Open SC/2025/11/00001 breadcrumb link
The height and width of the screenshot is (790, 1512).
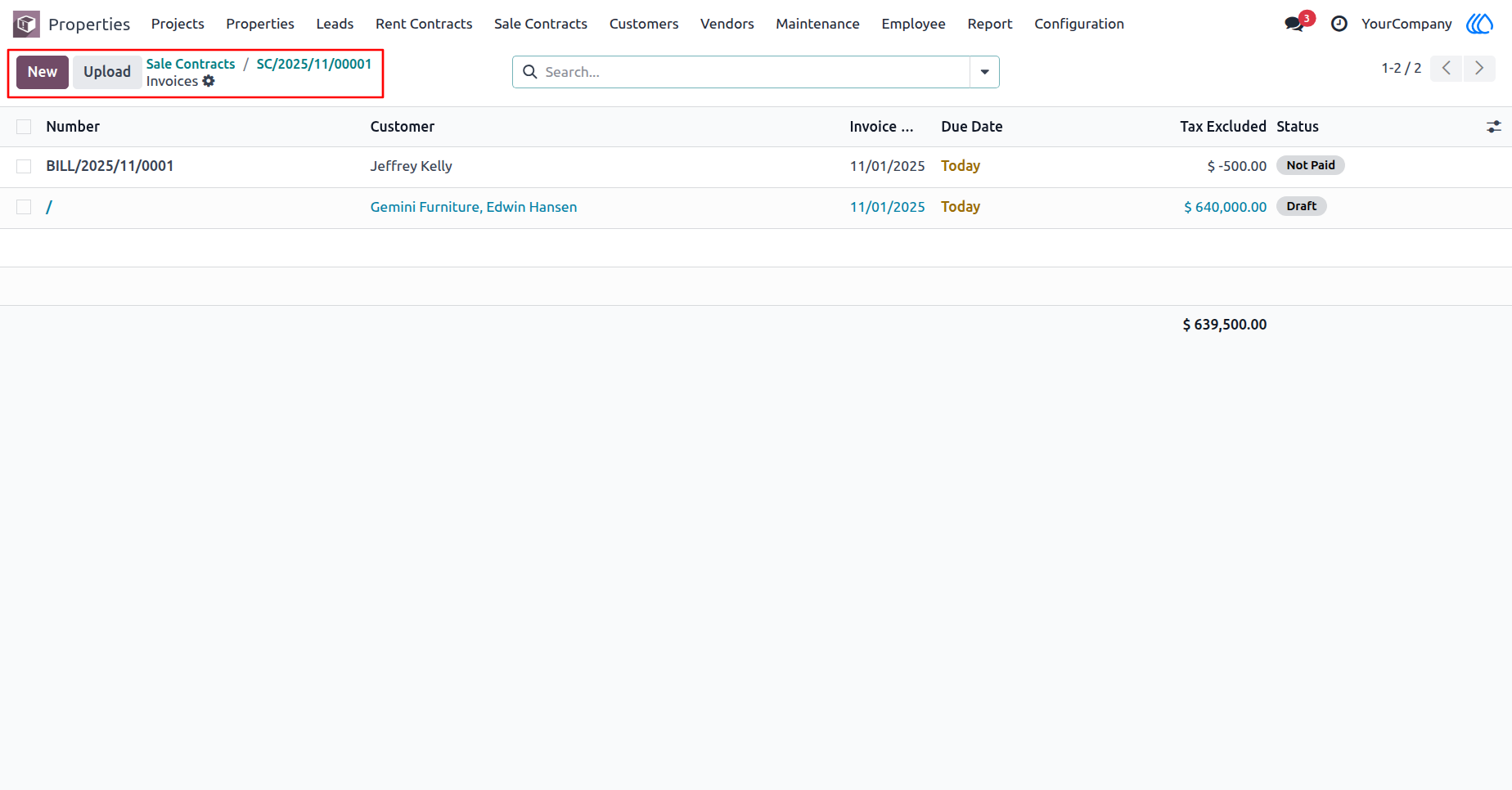click(x=314, y=64)
